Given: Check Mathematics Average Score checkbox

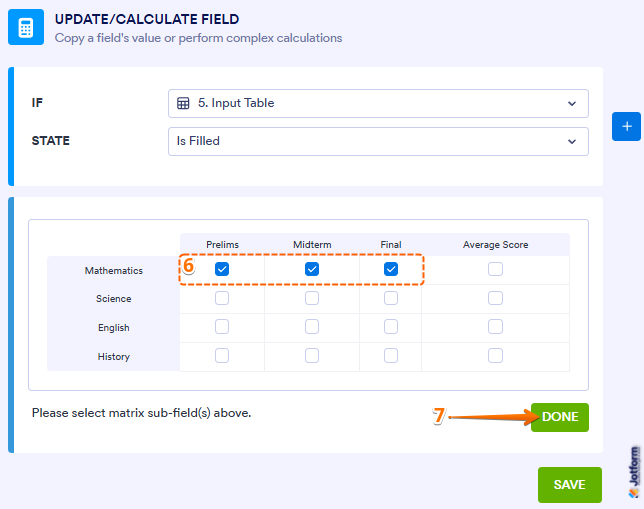Looking at the screenshot, I should [x=495, y=269].
